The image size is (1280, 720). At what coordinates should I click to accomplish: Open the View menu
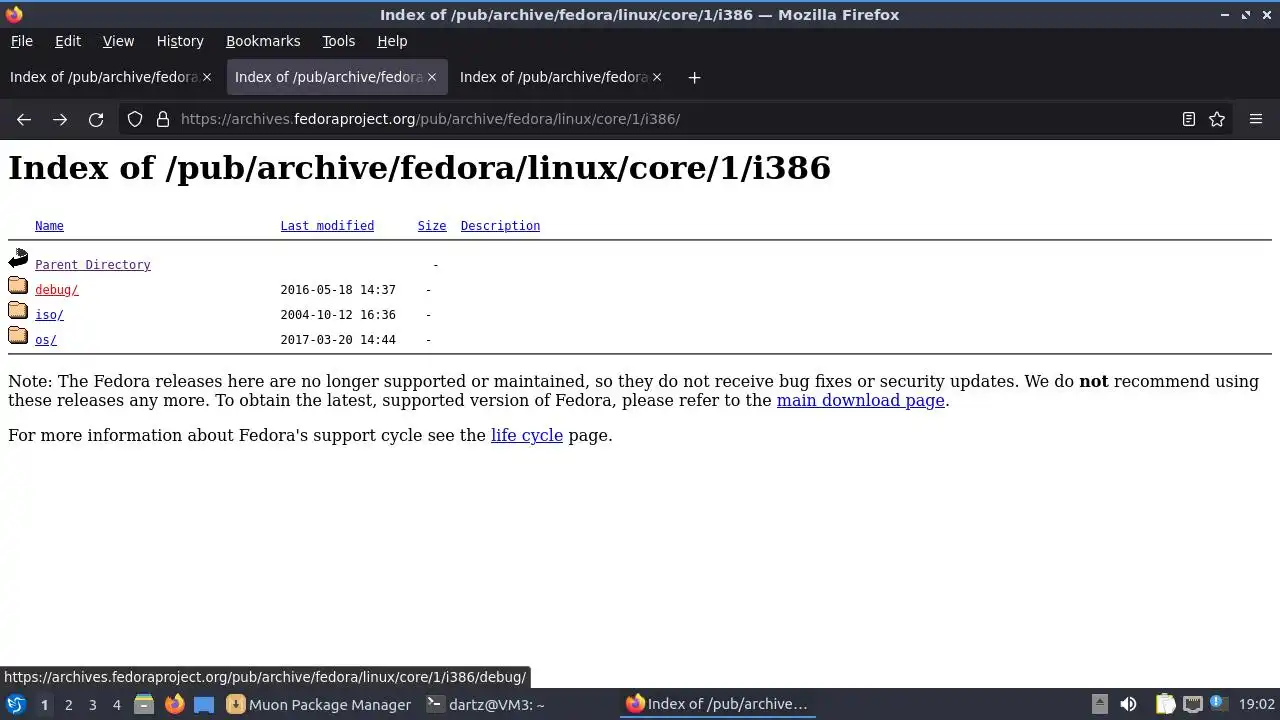coord(118,41)
